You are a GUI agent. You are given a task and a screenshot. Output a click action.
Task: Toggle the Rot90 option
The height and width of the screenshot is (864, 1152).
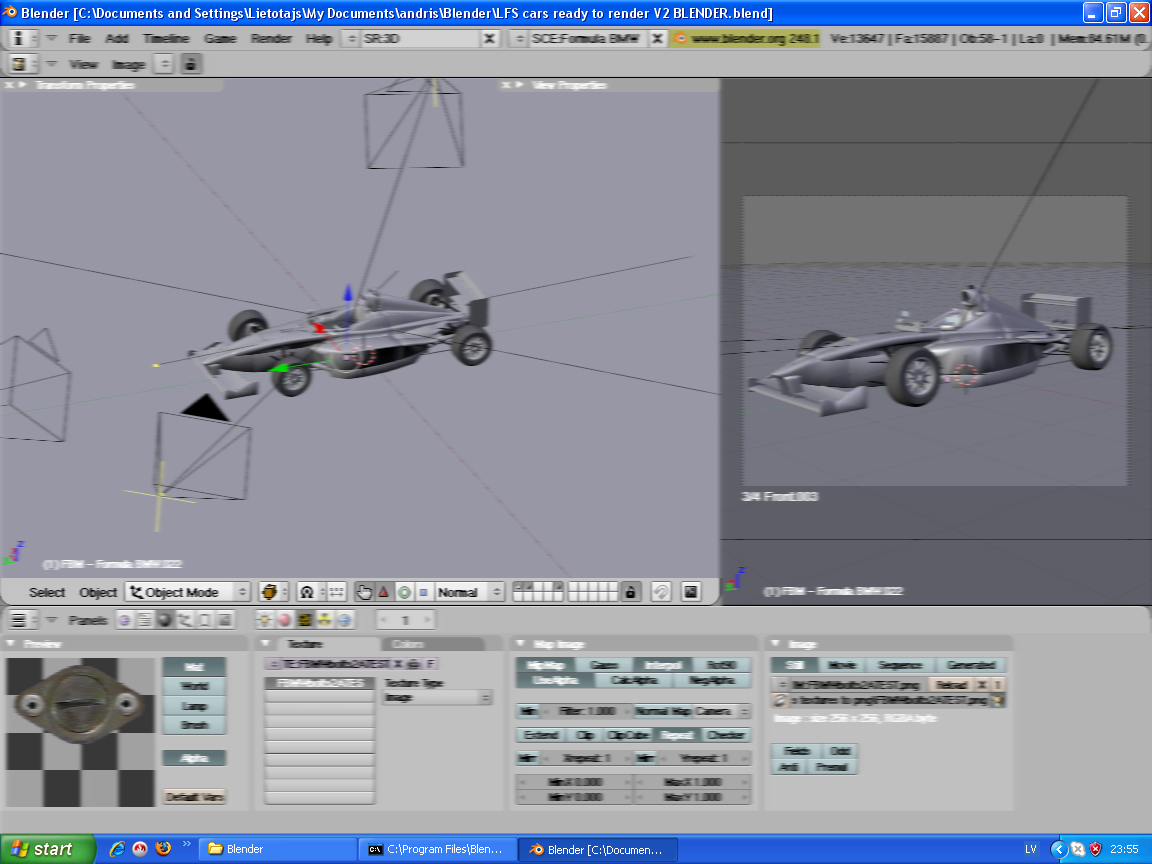point(721,665)
